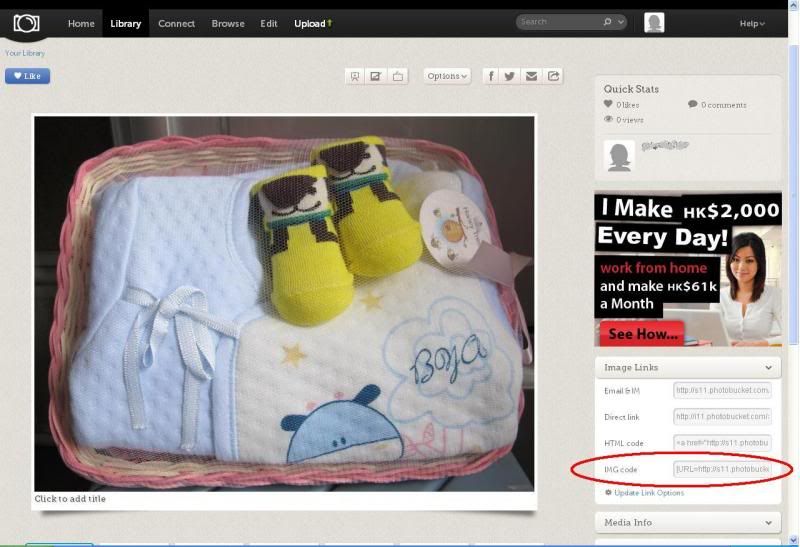Expand the Media Info panel
The height and width of the screenshot is (547, 800).
click(x=768, y=522)
